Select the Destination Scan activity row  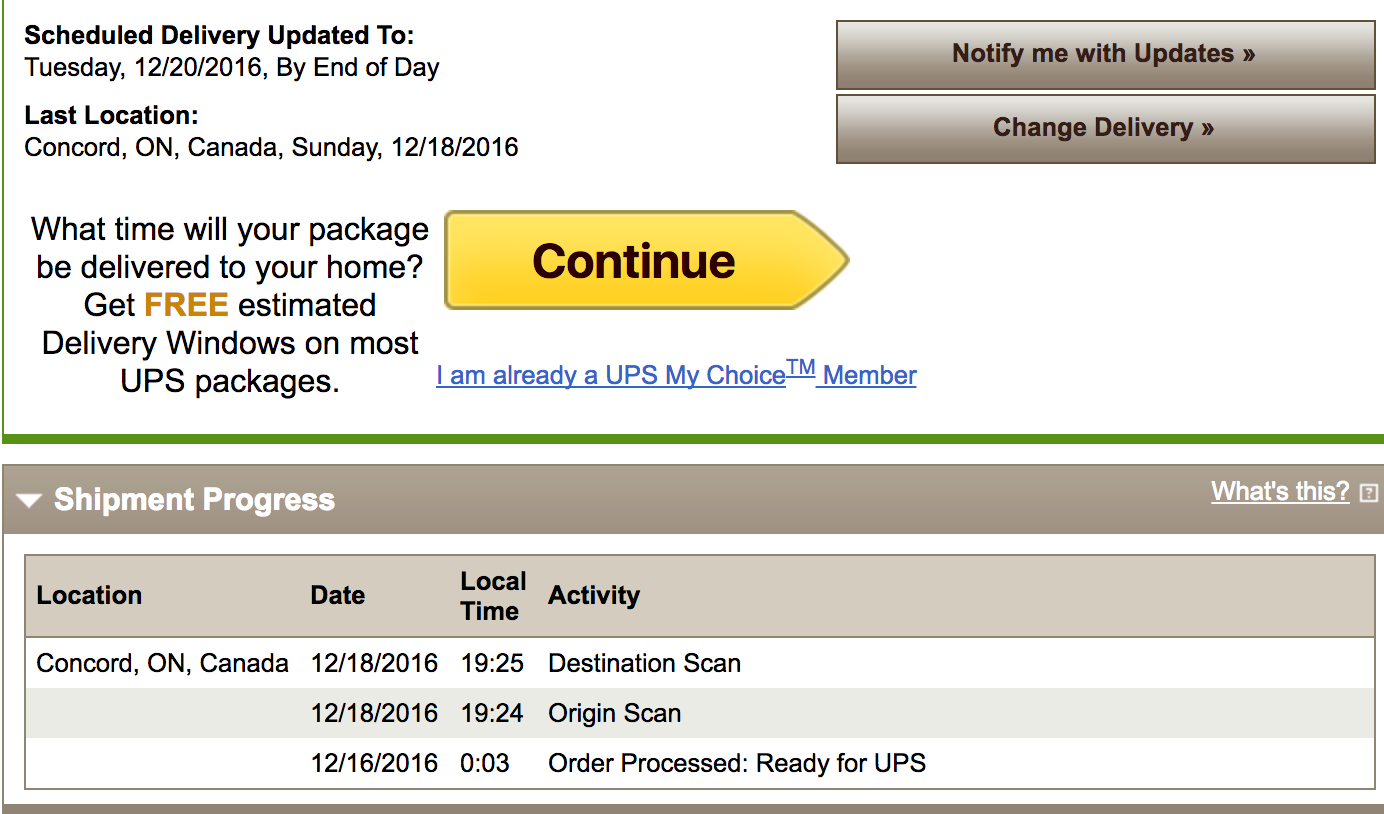[699, 663]
